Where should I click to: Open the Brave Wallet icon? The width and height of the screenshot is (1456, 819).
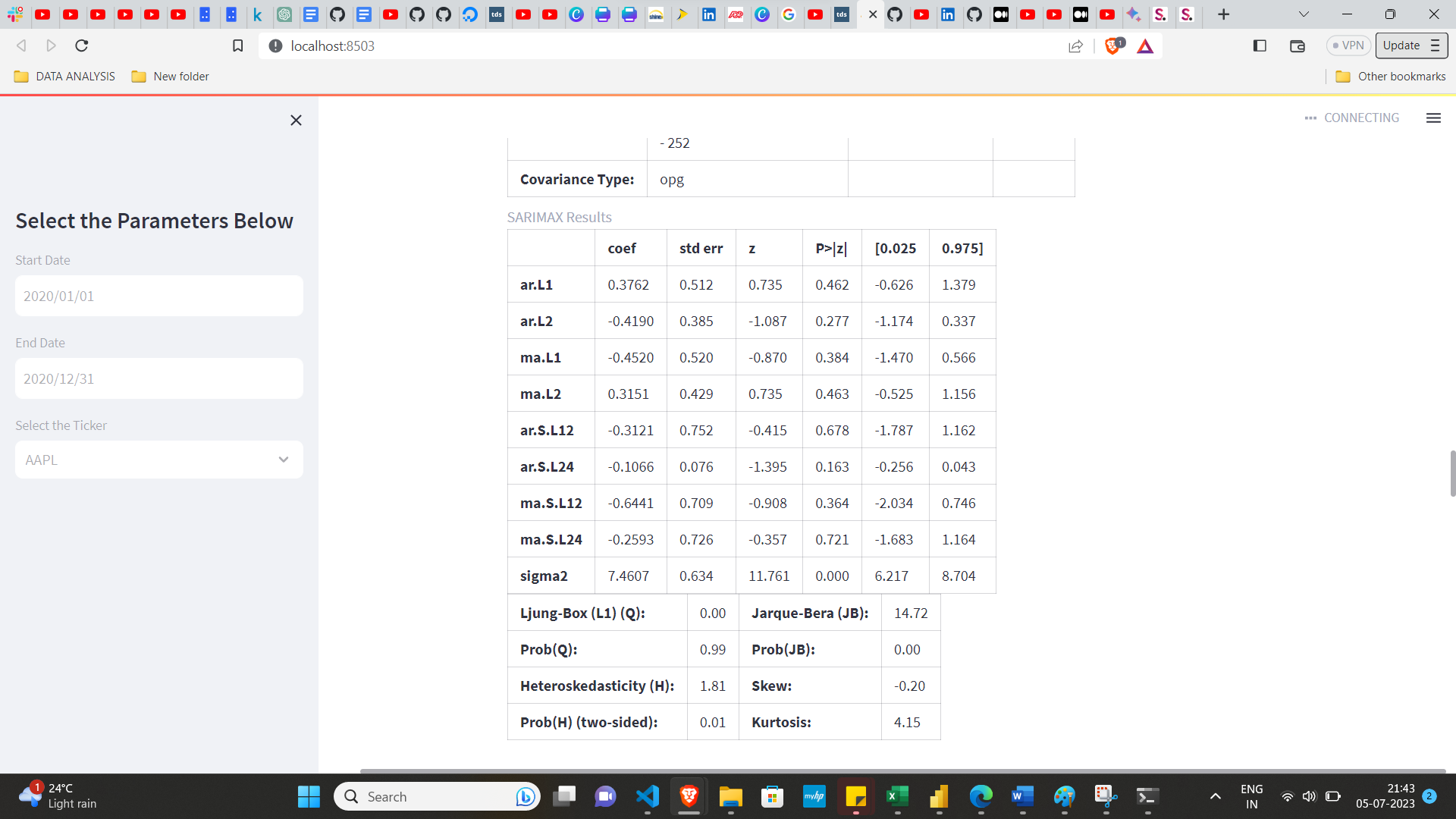[1297, 45]
